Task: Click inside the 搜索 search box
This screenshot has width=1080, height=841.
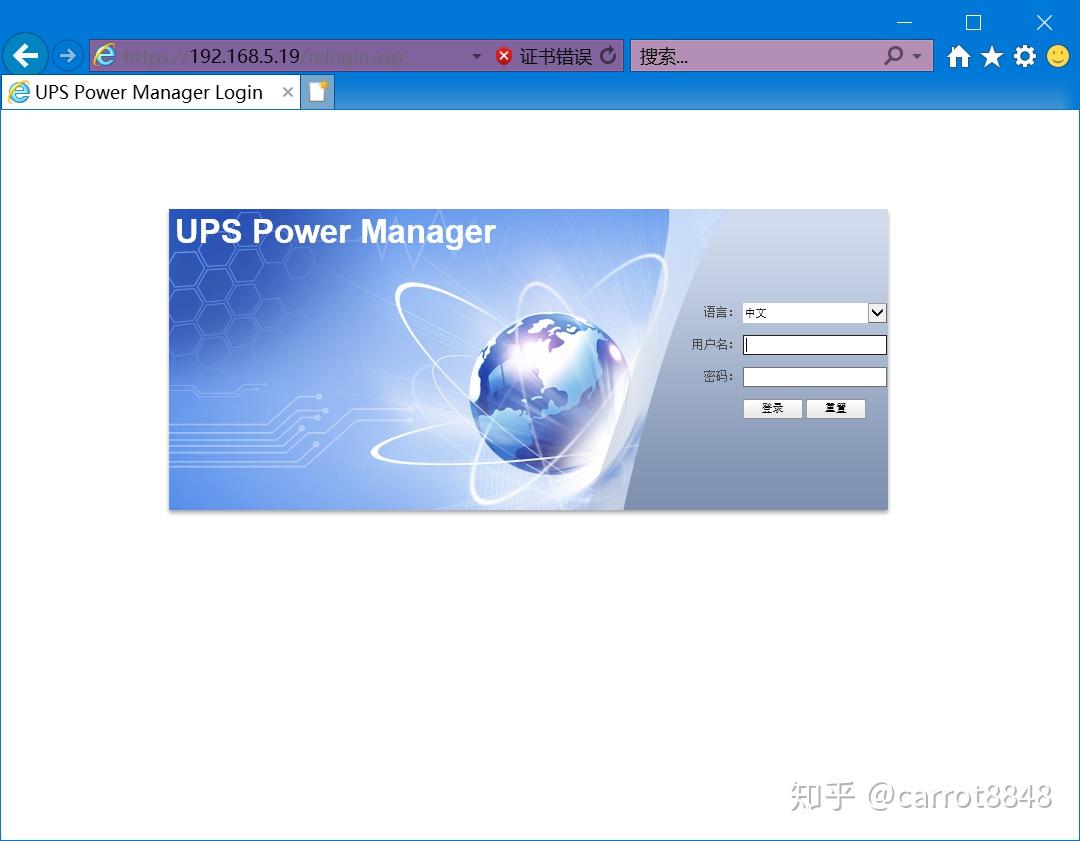Action: click(x=760, y=56)
